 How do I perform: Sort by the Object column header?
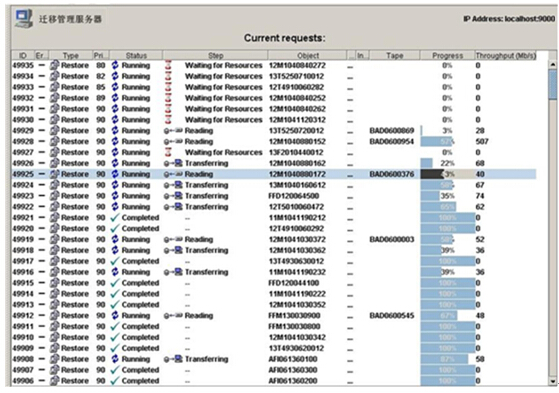pyautogui.click(x=308, y=55)
